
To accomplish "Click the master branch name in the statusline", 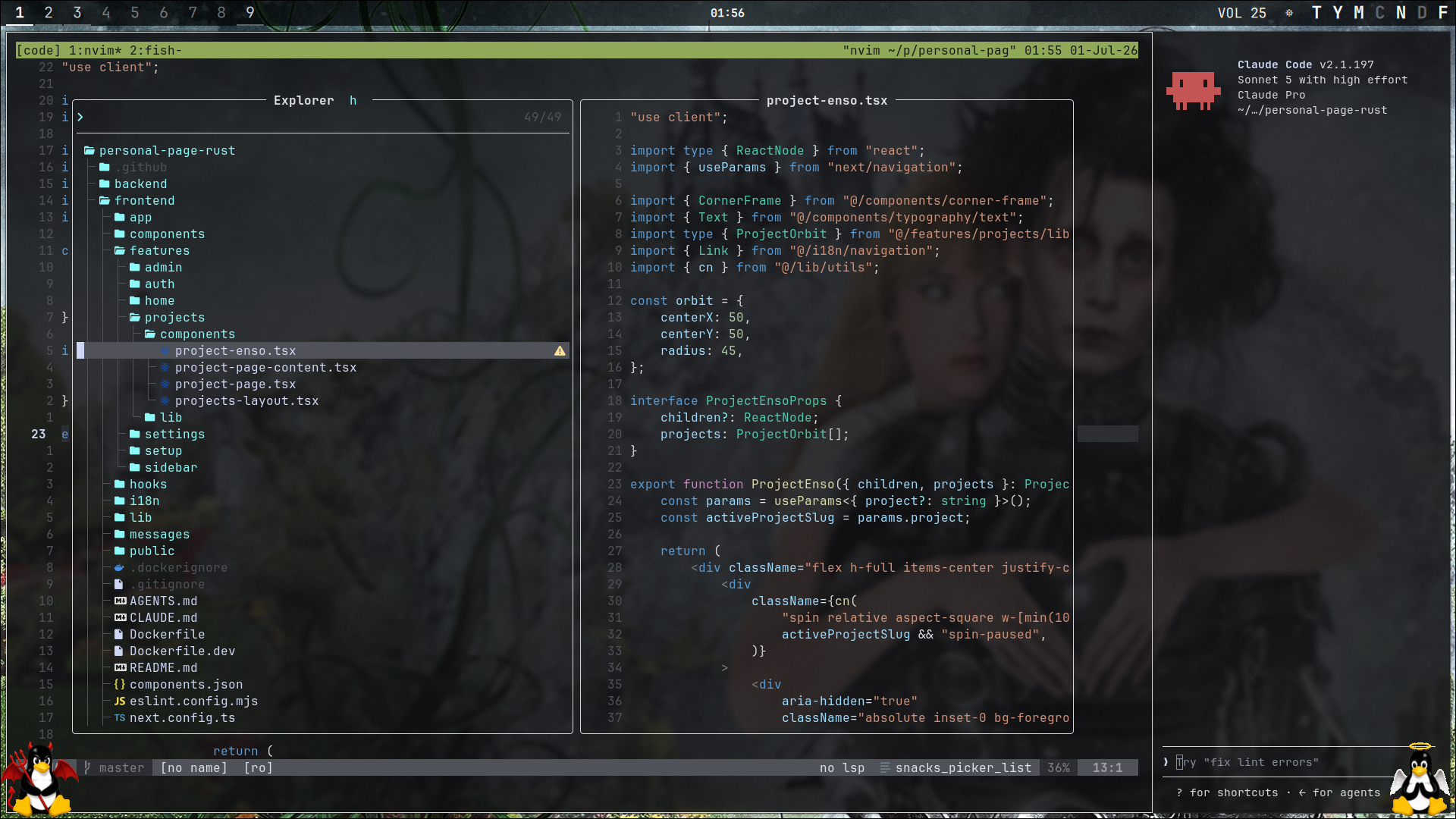I will point(121,768).
